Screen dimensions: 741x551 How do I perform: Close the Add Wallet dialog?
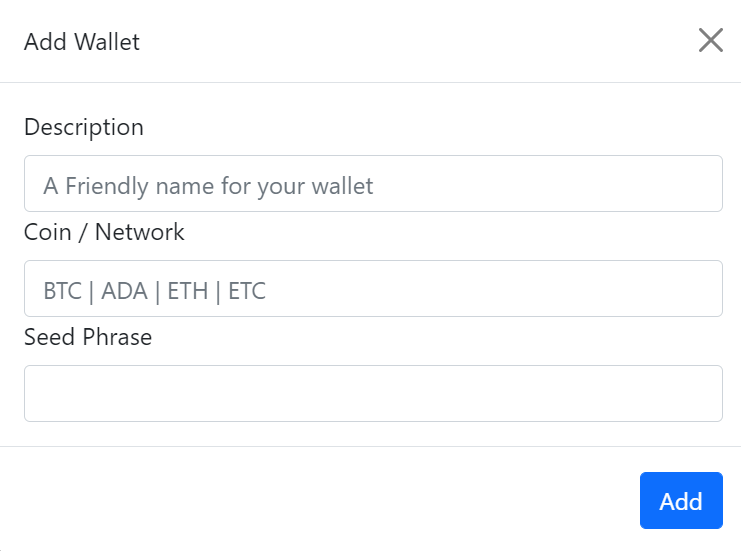710,40
